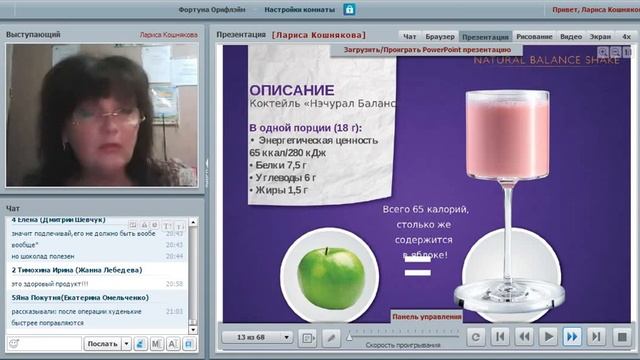
Task: Select the Презентация tab
Action: 485,36
